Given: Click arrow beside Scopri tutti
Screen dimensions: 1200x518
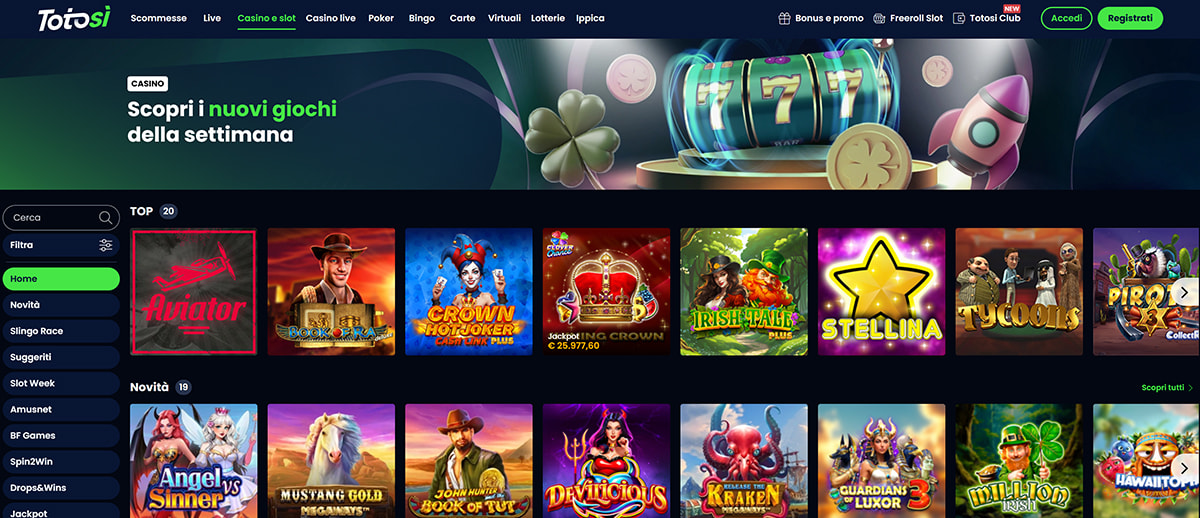Looking at the screenshot, I should tap(1191, 387).
